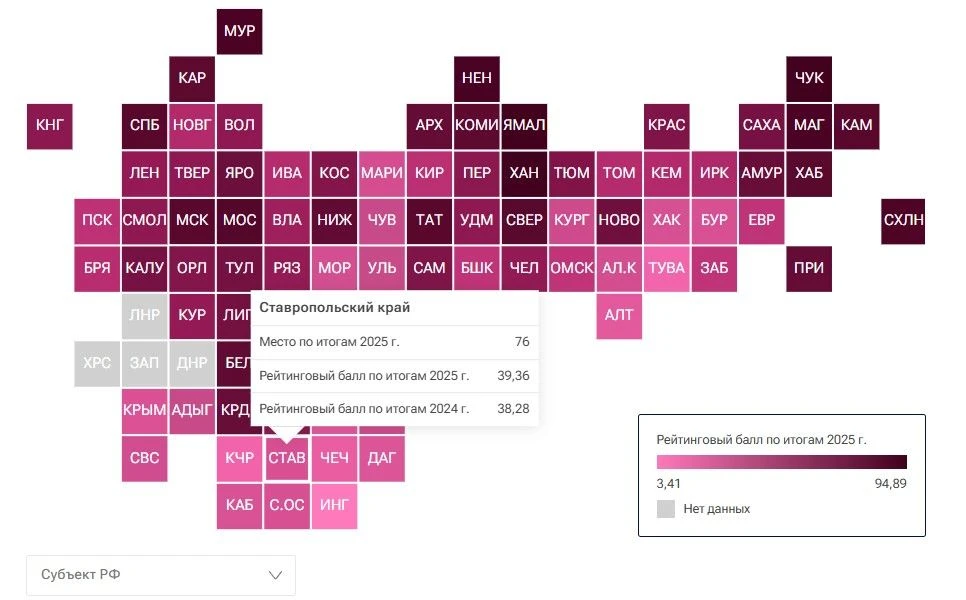Screen dimensions: 966x600
Task: Click the СТАВ region tile
Action: (287, 458)
